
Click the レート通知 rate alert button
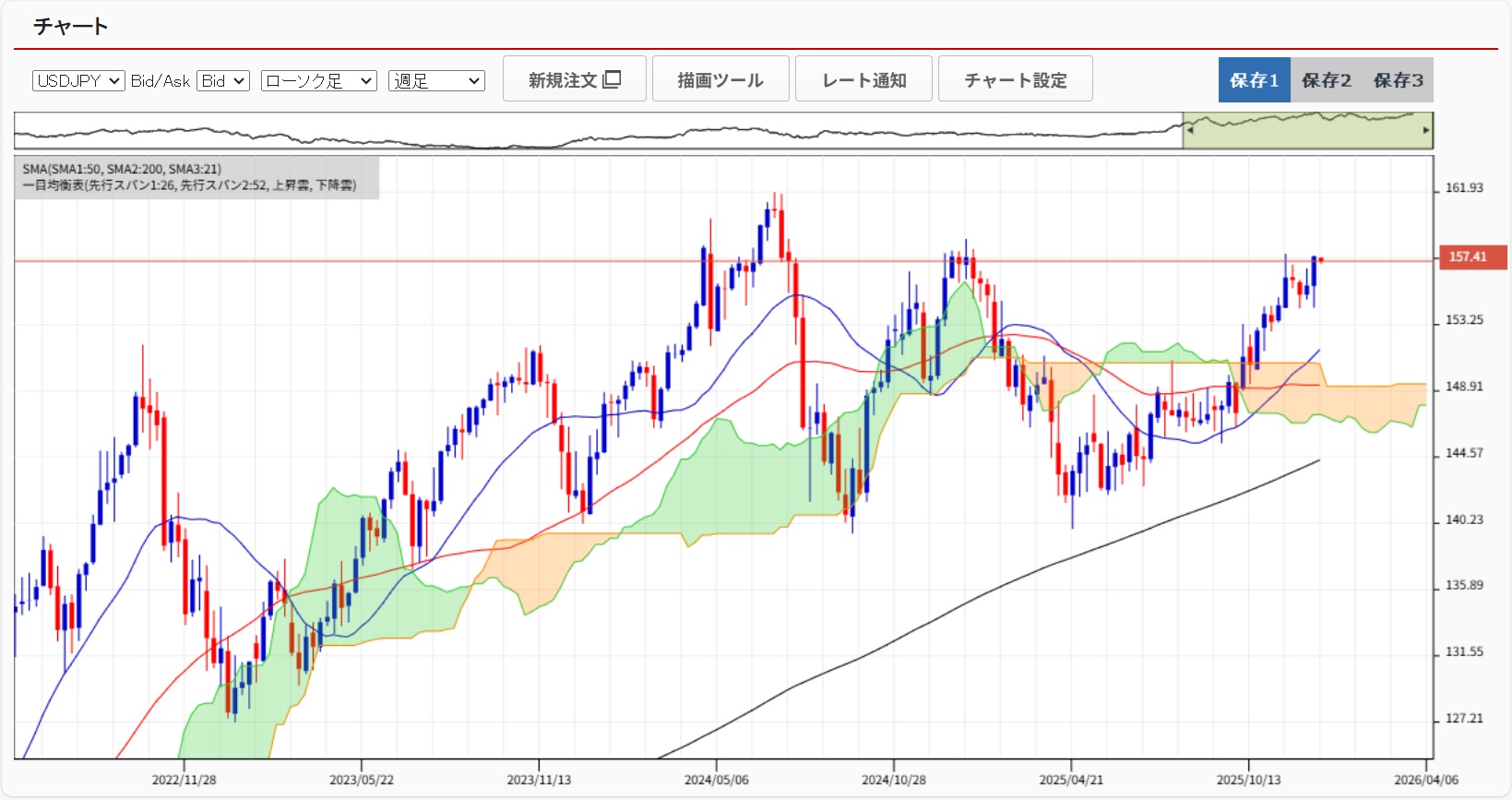click(x=863, y=79)
